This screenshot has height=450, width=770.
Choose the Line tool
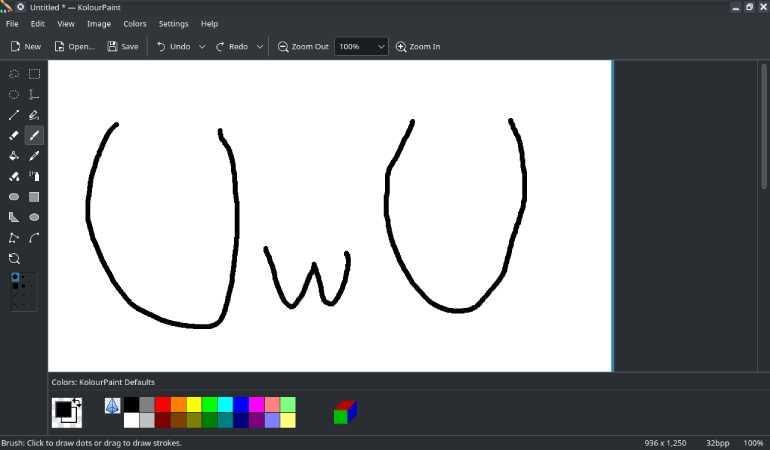14,115
